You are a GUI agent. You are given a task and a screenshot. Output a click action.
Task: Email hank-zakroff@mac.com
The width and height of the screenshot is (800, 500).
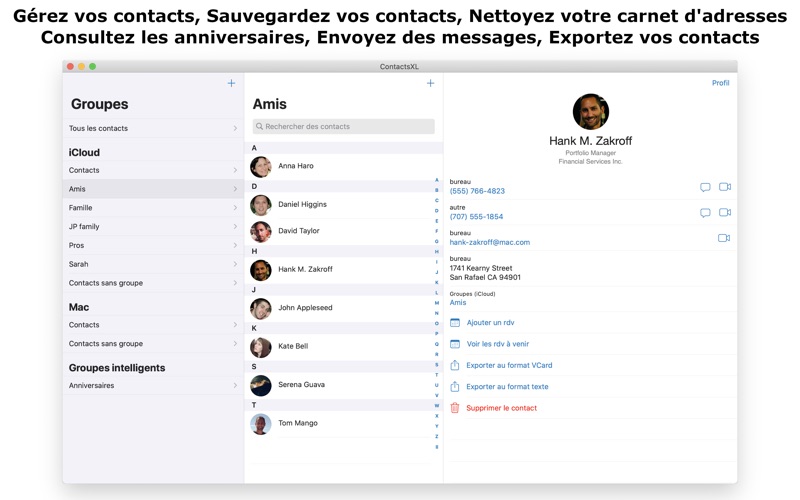click(x=490, y=242)
